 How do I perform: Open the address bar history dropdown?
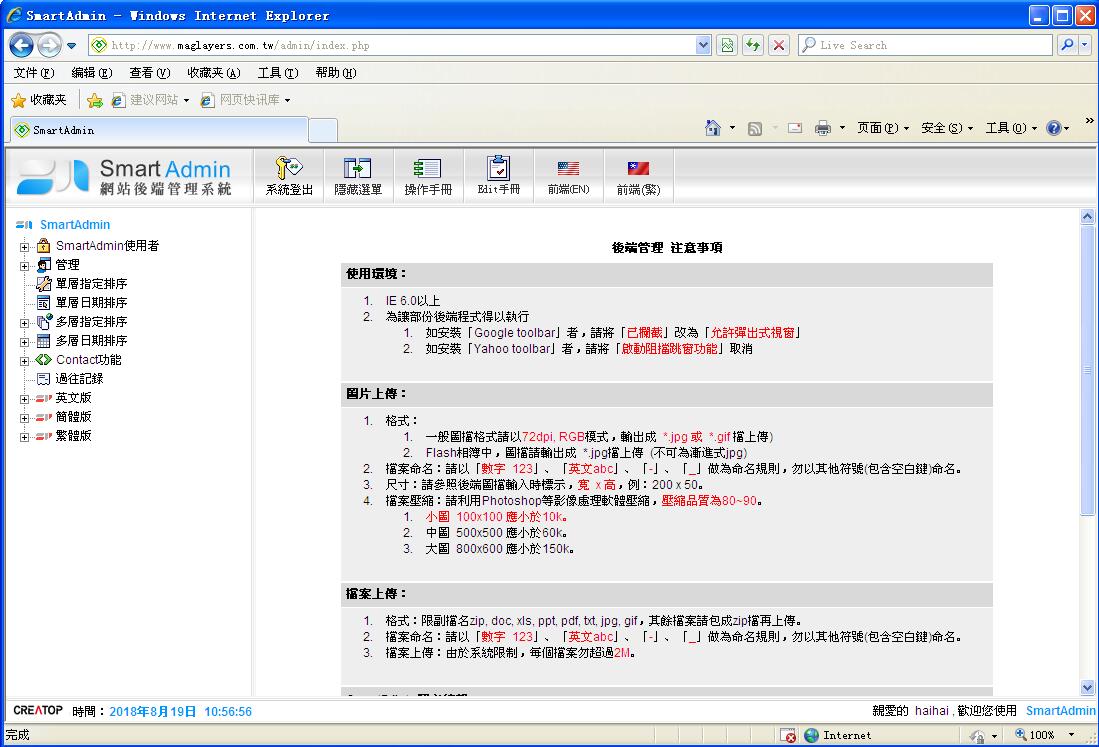point(703,46)
